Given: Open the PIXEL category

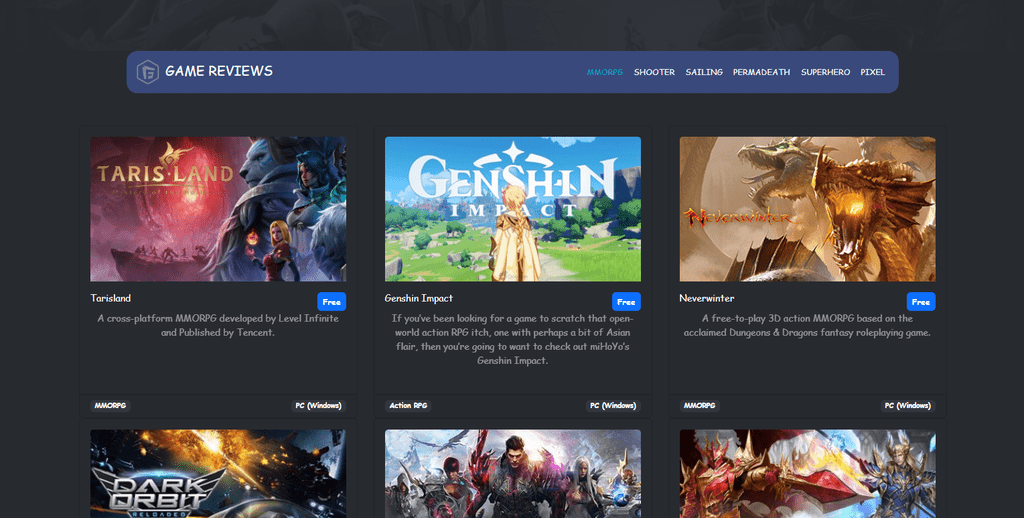Looking at the screenshot, I should click(872, 72).
